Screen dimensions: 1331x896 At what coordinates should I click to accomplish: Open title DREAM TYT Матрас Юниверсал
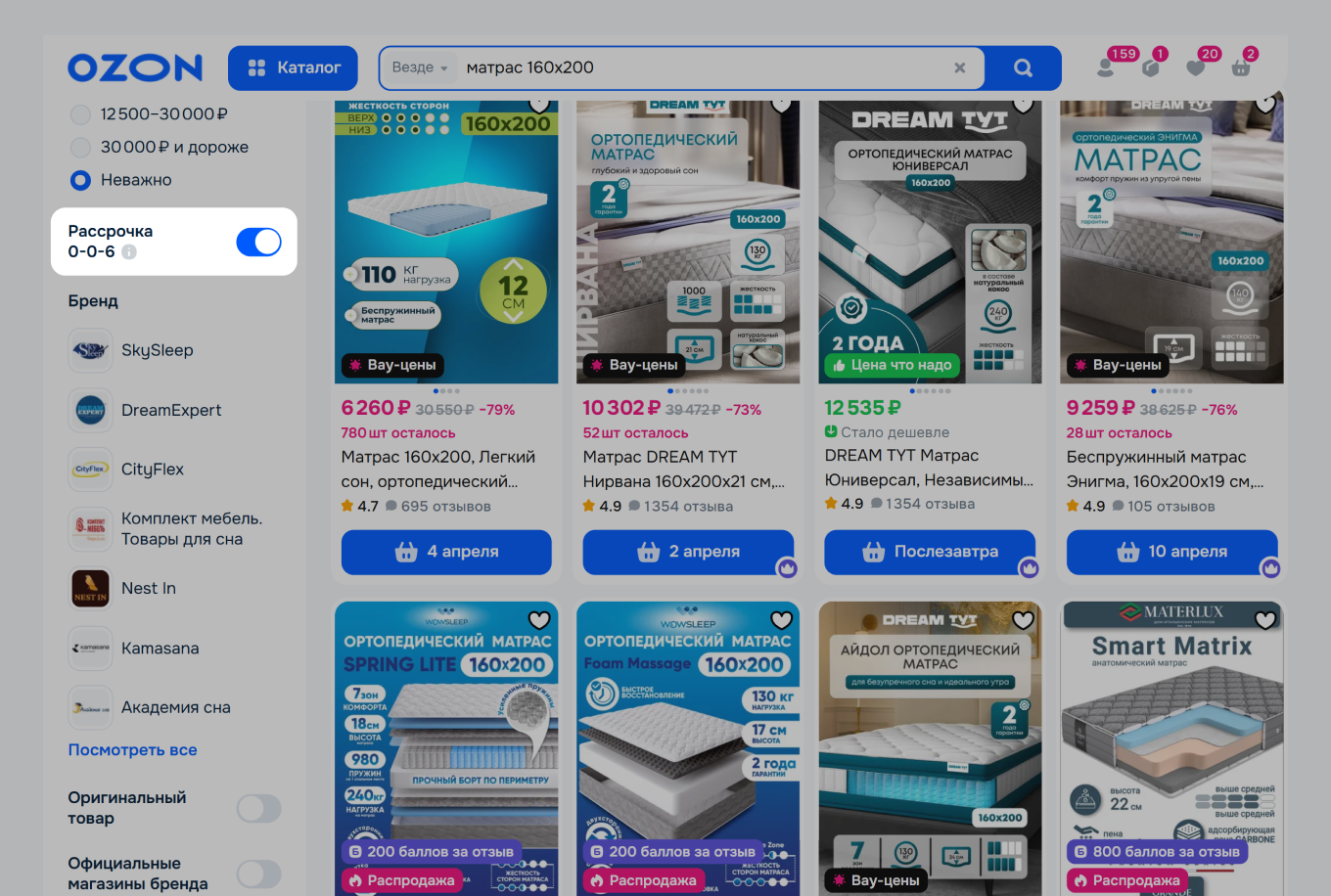pos(930,468)
